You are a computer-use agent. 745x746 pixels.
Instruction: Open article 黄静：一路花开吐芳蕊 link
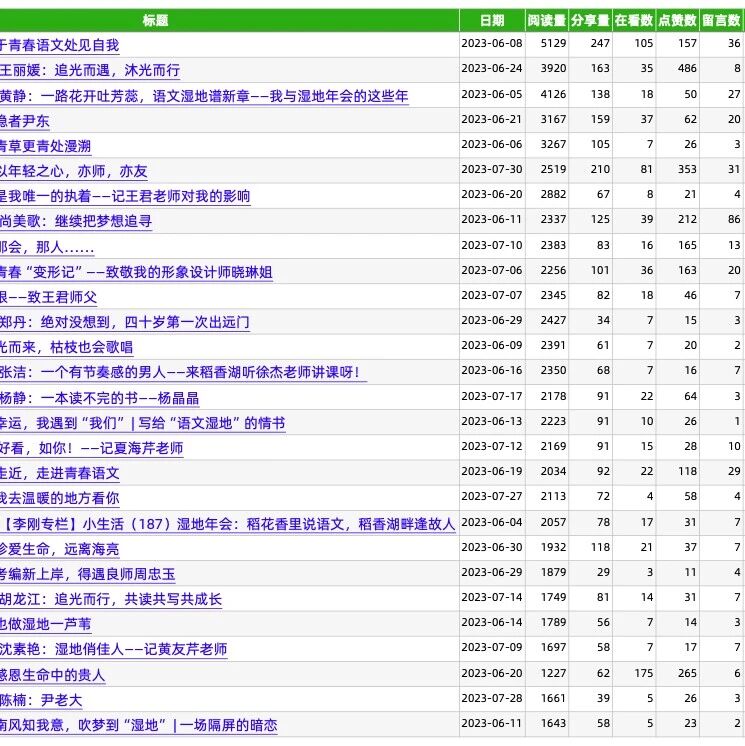pos(204,96)
